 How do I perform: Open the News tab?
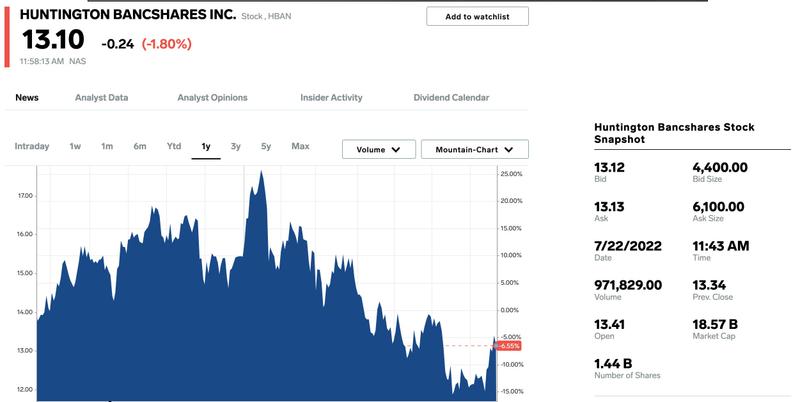click(x=27, y=97)
